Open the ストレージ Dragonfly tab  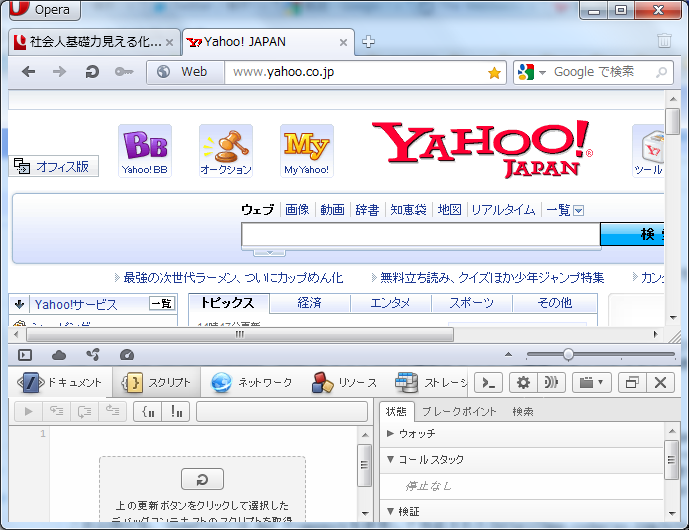pyautogui.click(x=431, y=383)
